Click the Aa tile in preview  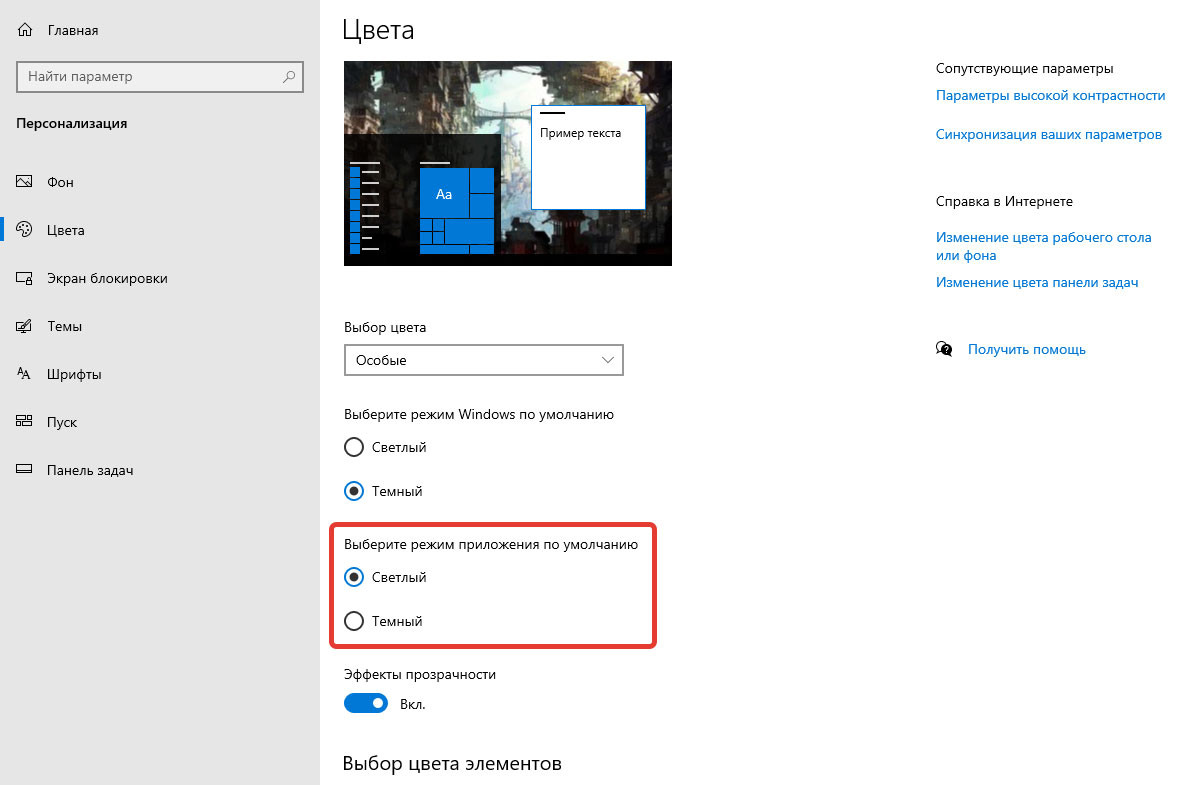[444, 194]
